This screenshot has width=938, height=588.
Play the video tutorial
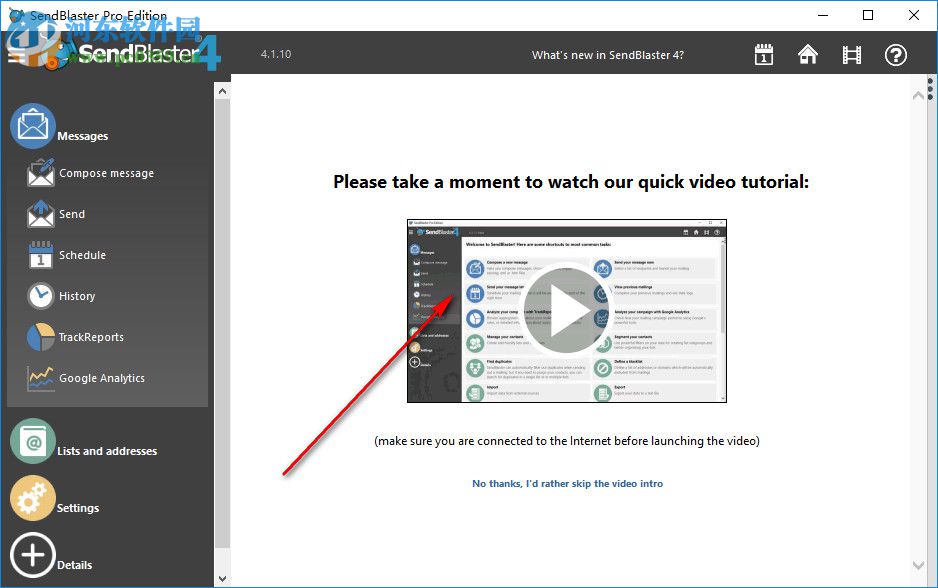(x=567, y=311)
